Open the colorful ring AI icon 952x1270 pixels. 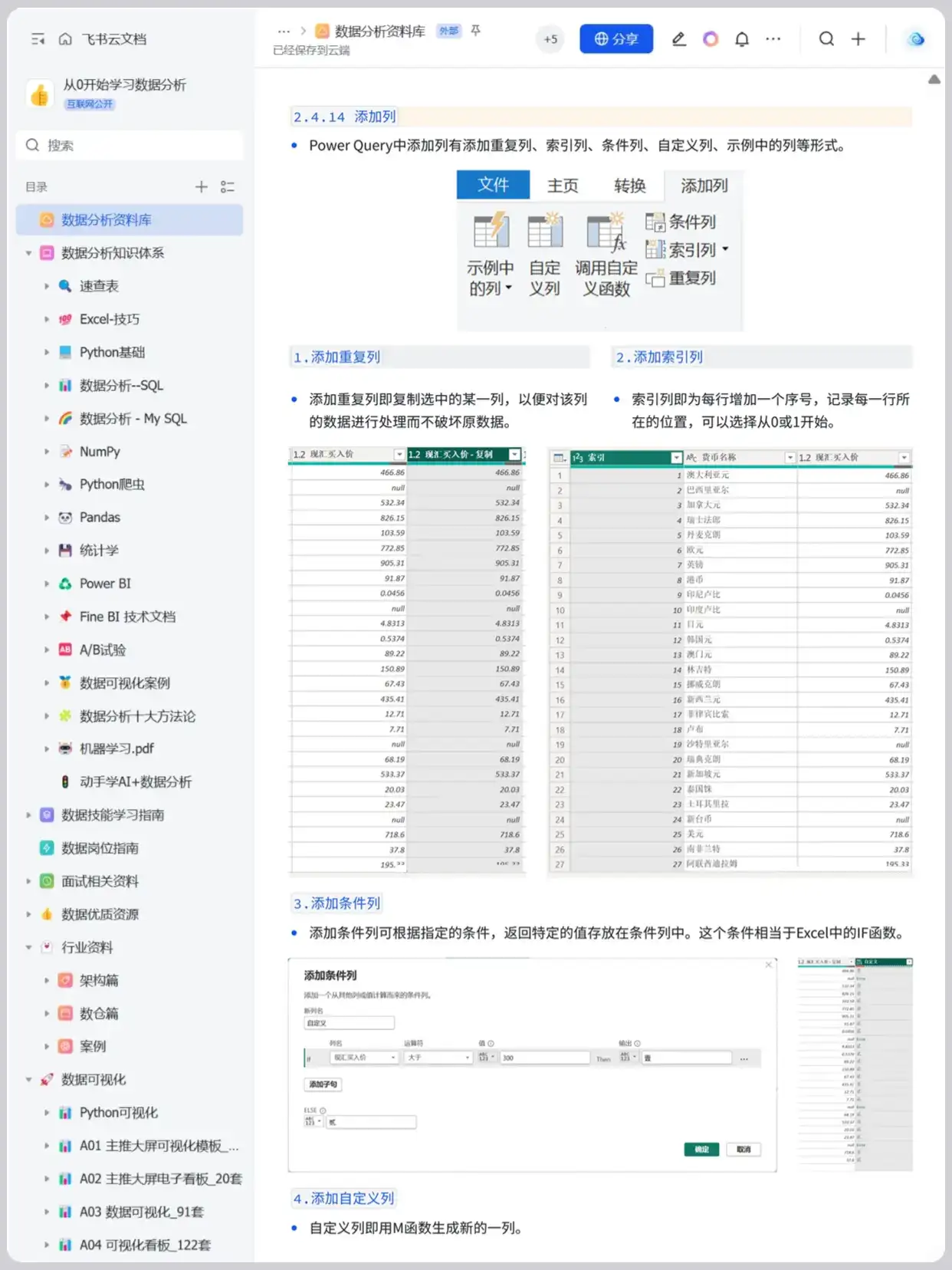711,39
